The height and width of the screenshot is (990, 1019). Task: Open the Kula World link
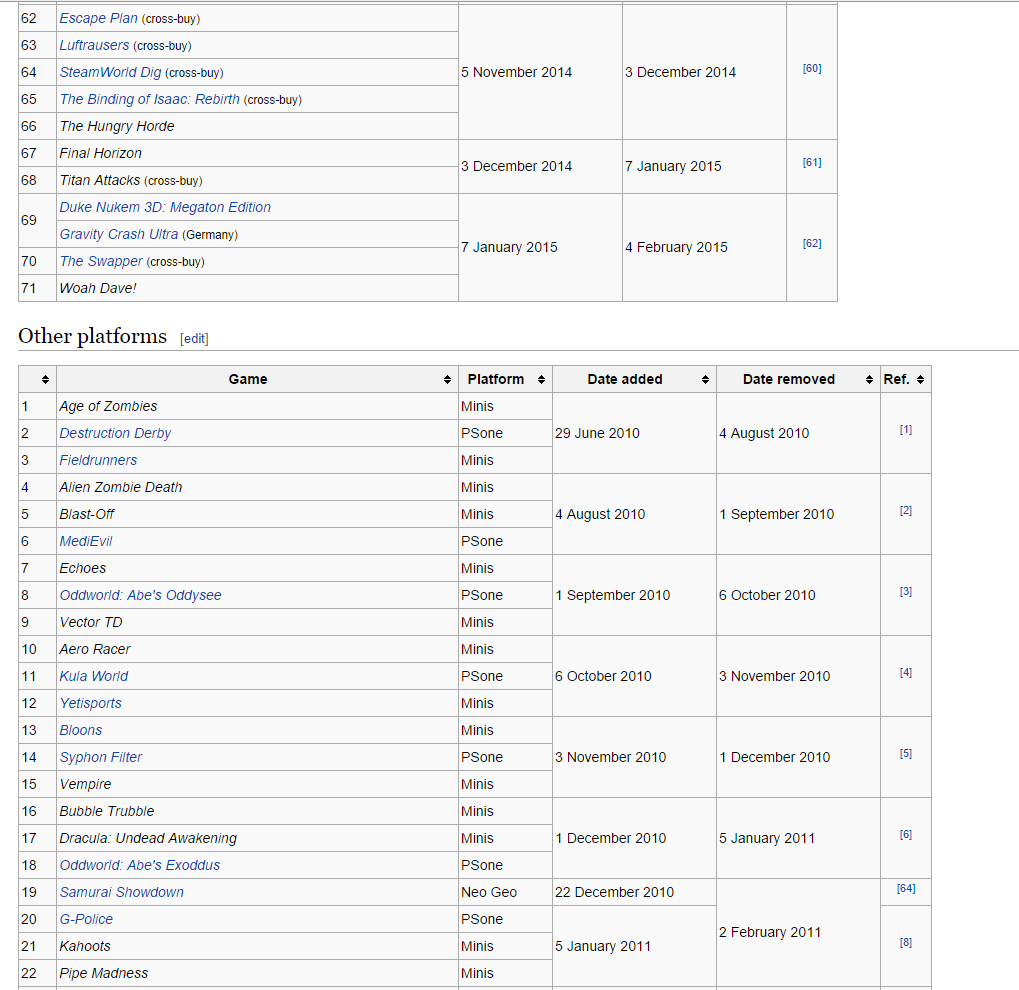94,676
